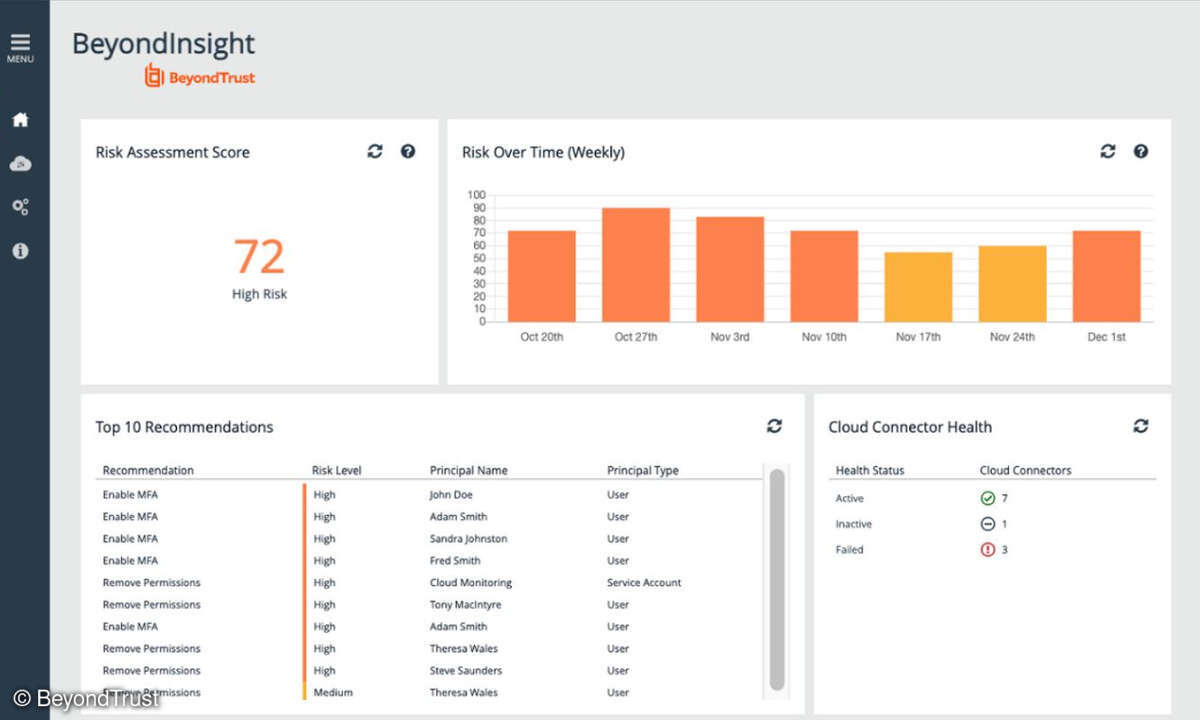Image resolution: width=1200 pixels, height=720 pixels.
Task: Click the risk score value 72
Action: pos(260,257)
